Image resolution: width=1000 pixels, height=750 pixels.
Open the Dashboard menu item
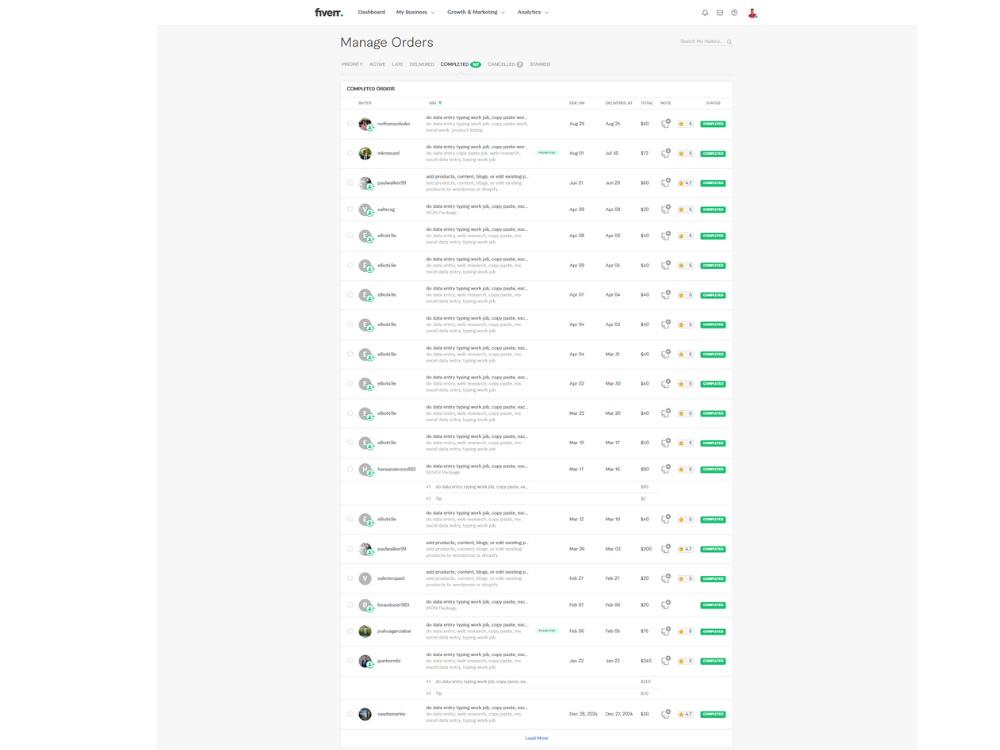pyautogui.click(x=371, y=12)
